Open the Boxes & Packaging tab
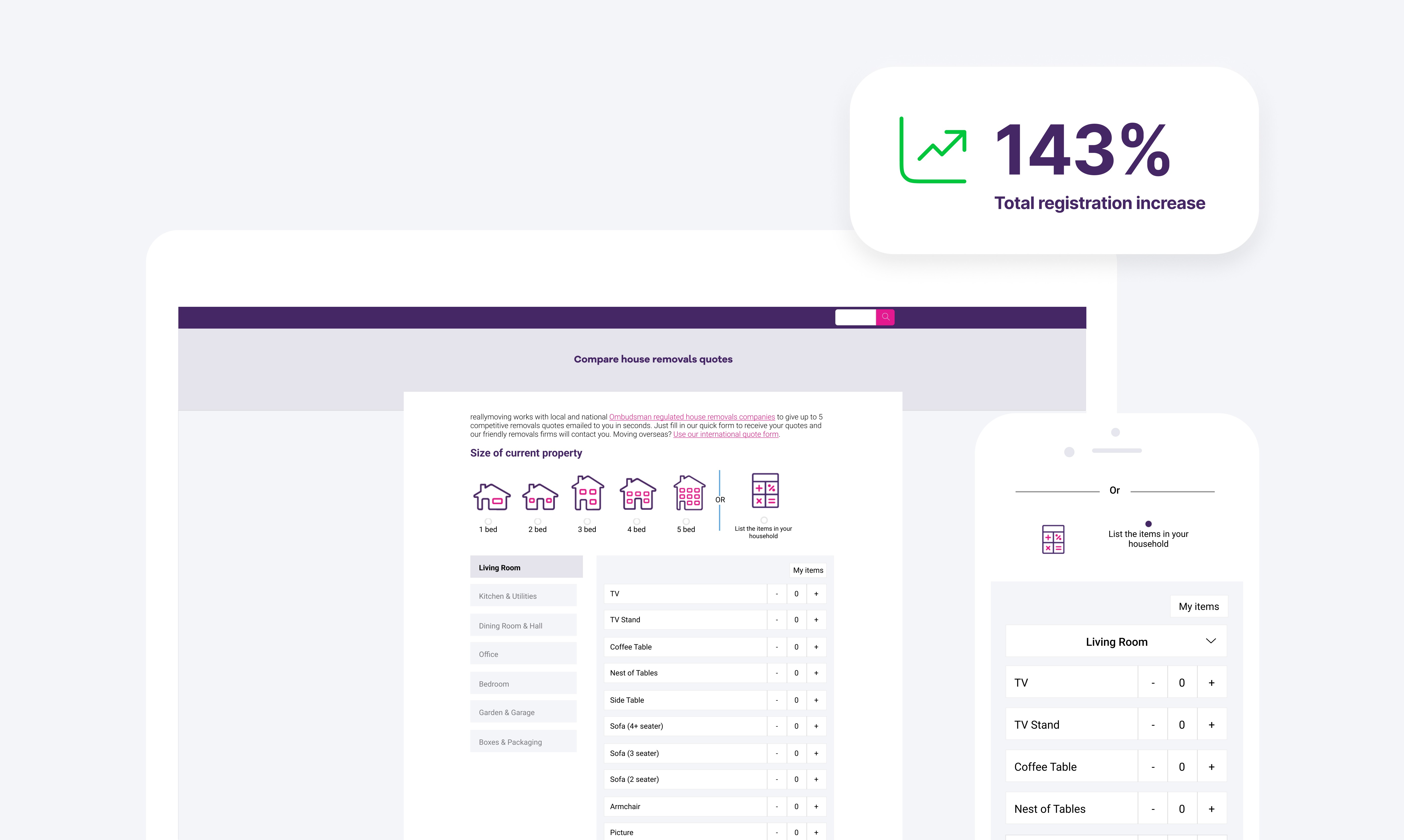 [x=524, y=742]
